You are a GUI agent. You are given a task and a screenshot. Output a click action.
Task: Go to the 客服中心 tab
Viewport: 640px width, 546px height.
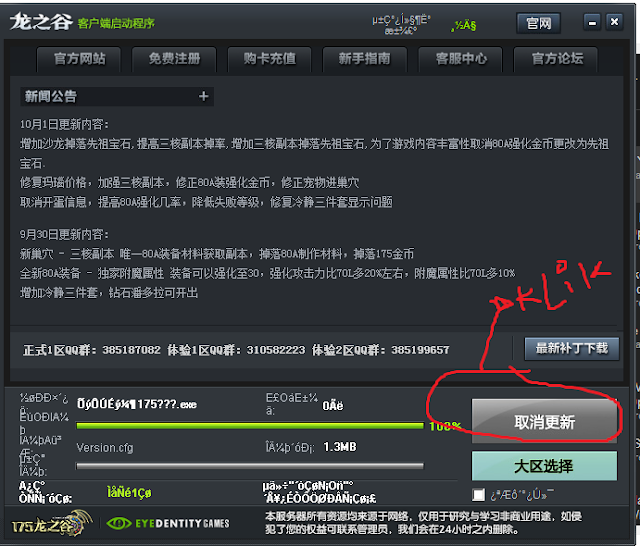461,59
